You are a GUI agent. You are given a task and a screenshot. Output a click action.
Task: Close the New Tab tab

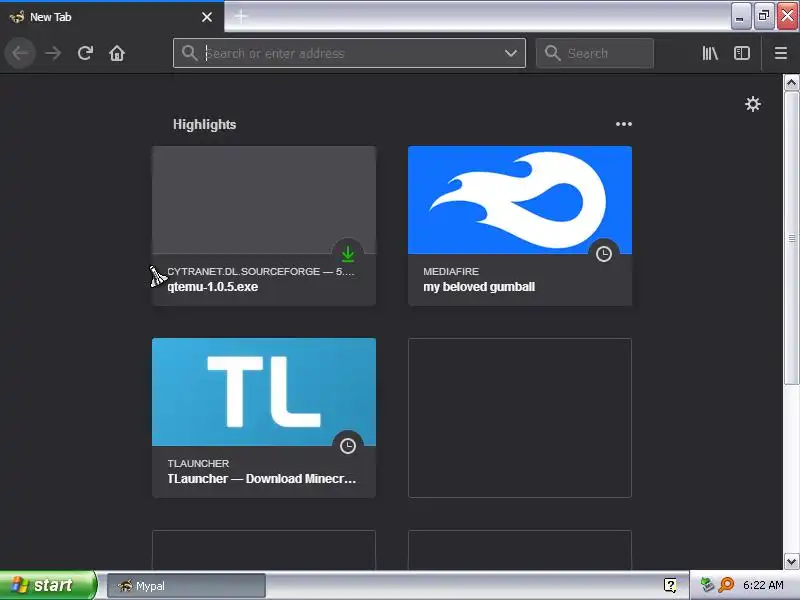207,17
